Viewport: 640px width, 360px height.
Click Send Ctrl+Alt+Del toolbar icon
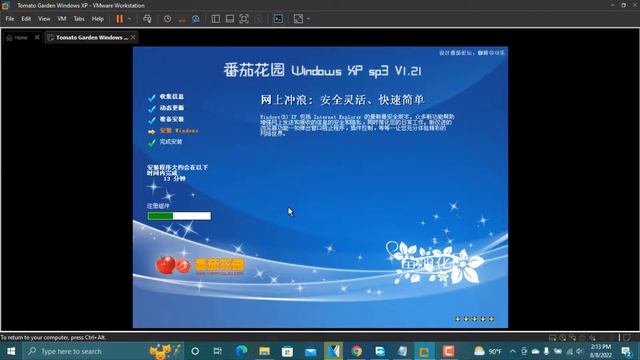(147, 19)
